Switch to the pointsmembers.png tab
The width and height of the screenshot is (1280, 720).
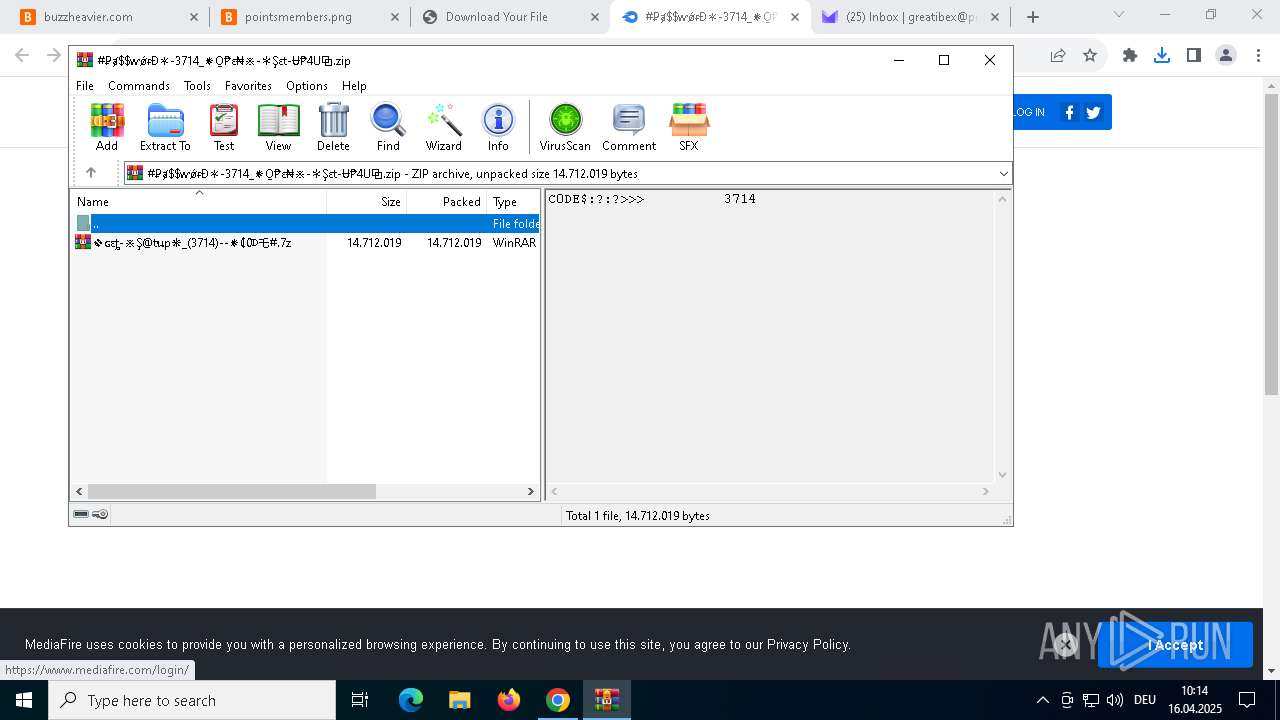[309, 17]
